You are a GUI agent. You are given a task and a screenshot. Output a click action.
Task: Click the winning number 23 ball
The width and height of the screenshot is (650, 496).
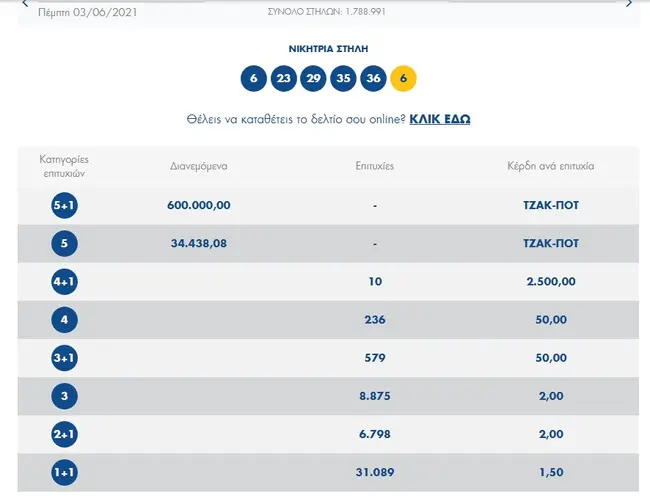[x=284, y=79]
